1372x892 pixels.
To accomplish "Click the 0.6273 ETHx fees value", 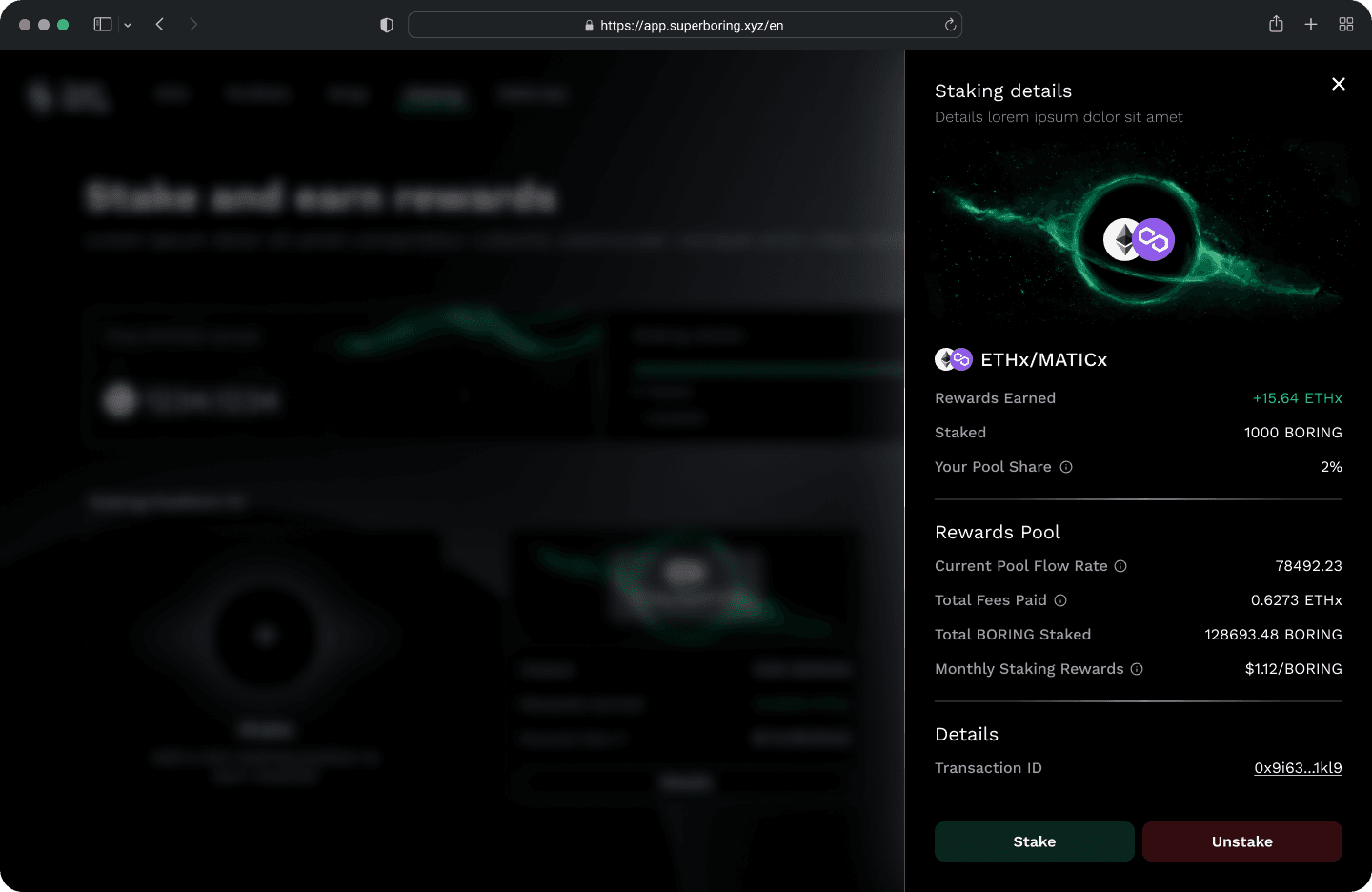I will pos(1297,600).
